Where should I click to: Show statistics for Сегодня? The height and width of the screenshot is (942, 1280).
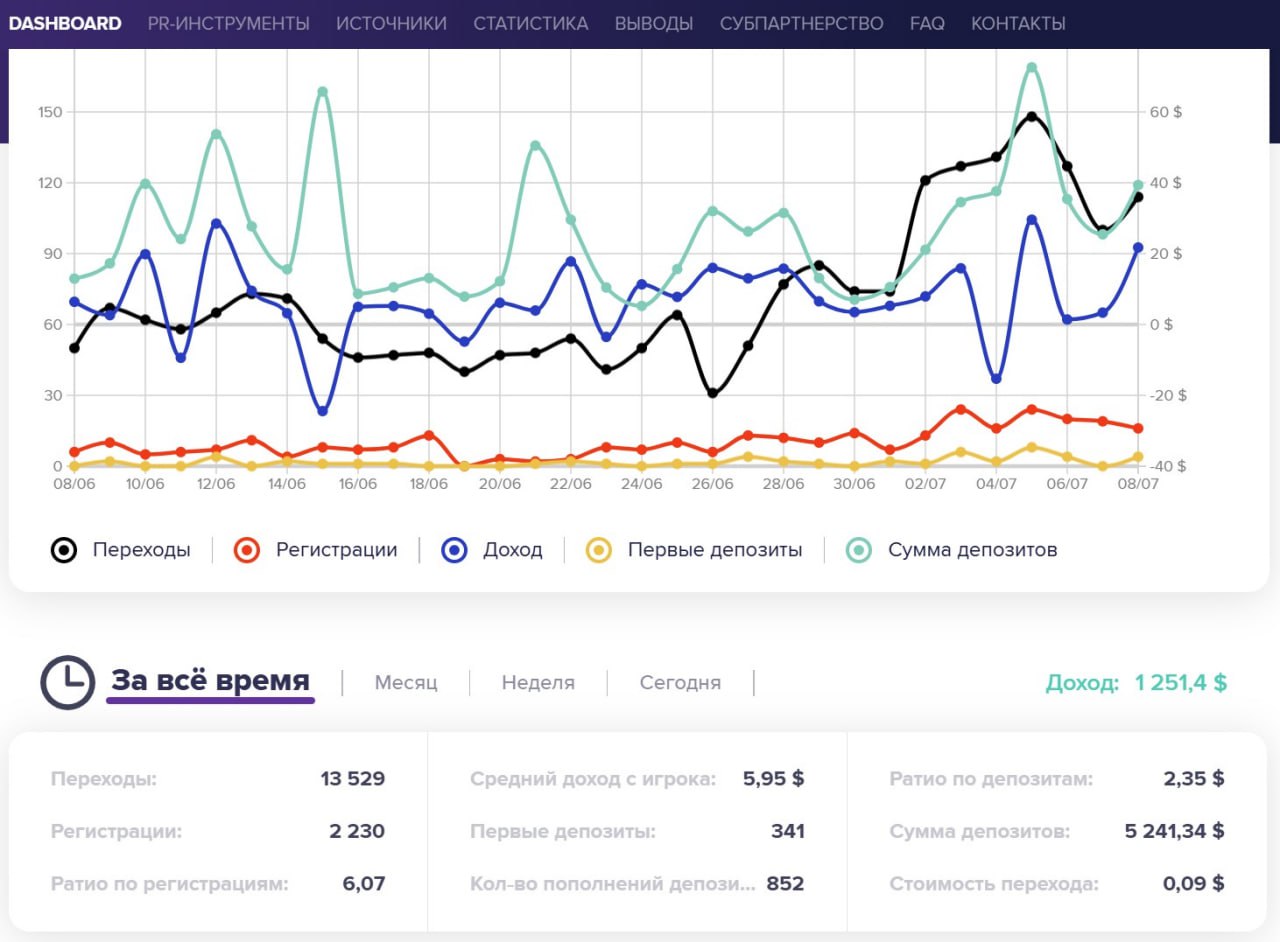tap(680, 683)
